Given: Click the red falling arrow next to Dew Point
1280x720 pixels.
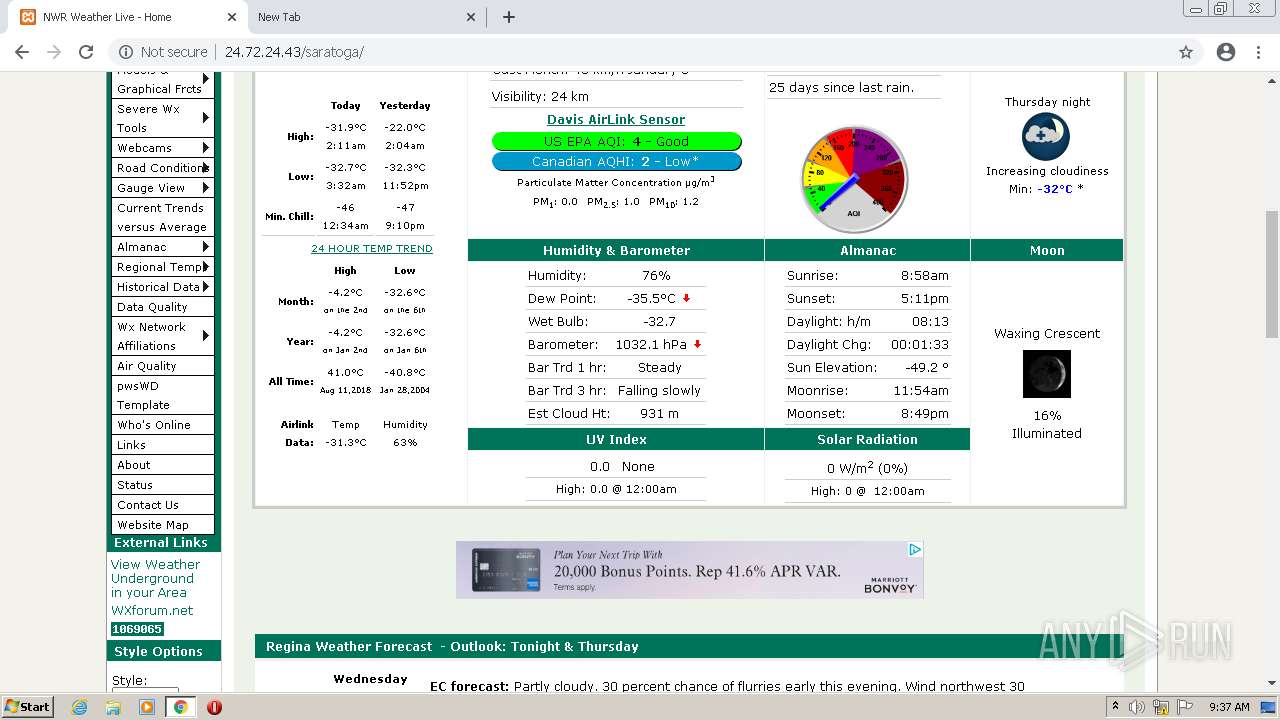Looking at the screenshot, I should point(686,299).
